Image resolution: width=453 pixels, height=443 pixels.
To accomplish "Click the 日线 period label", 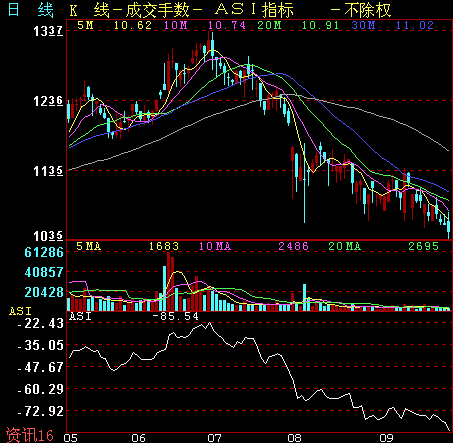I will (30, 10).
